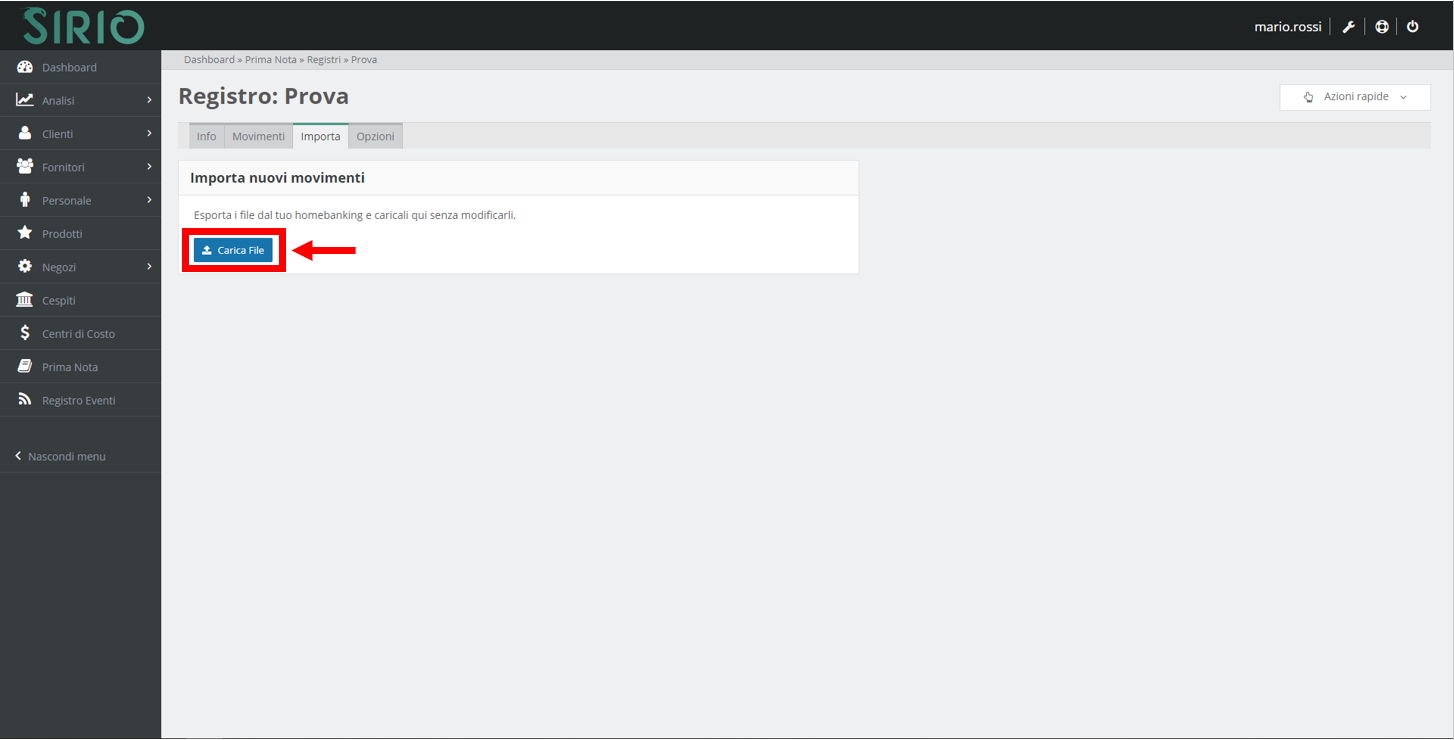Image resolution: width=1454 pixels, height=740 pixels.
Task: Click the Prima Nota book icon
Action: click(x=25, y=367)
